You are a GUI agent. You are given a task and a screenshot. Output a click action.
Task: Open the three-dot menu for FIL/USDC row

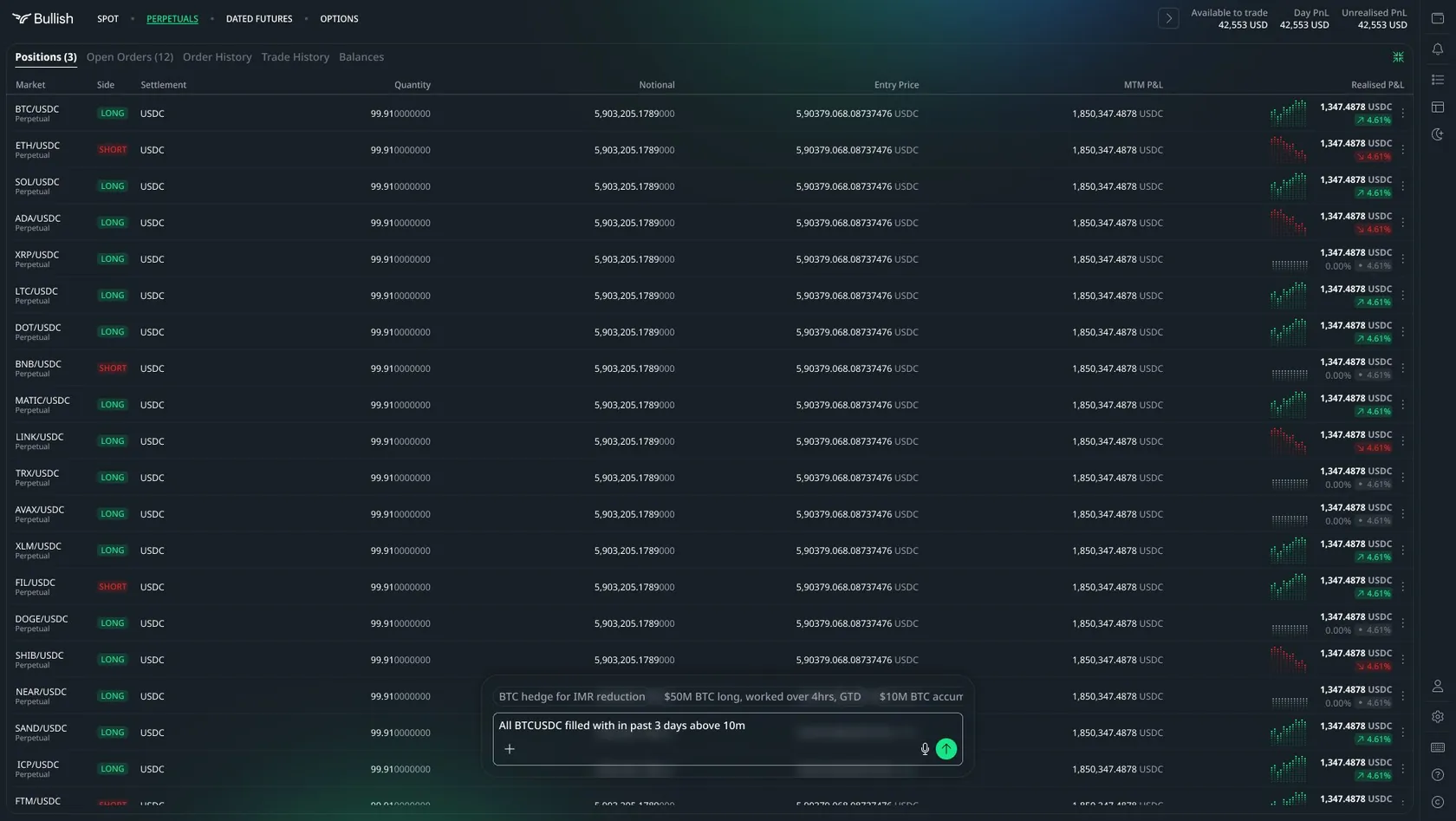point(1403,587)
